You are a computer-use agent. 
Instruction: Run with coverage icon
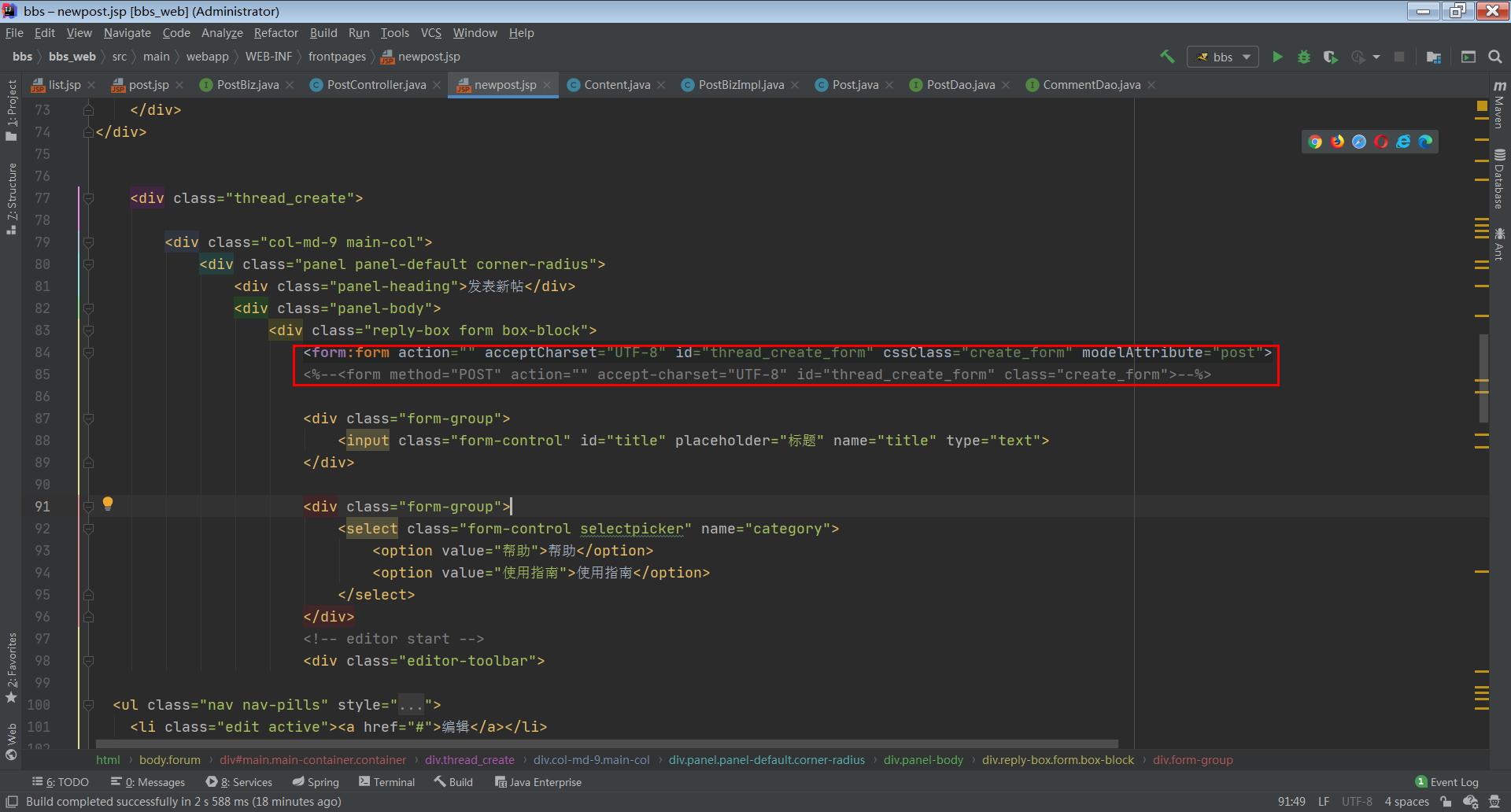[1331, 57]
